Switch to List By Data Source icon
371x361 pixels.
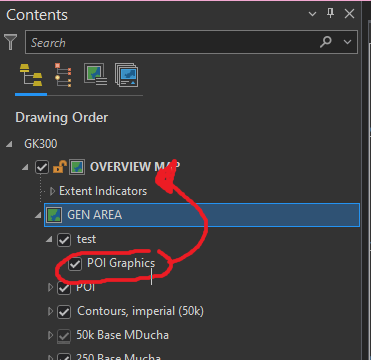tap(63, 75)
